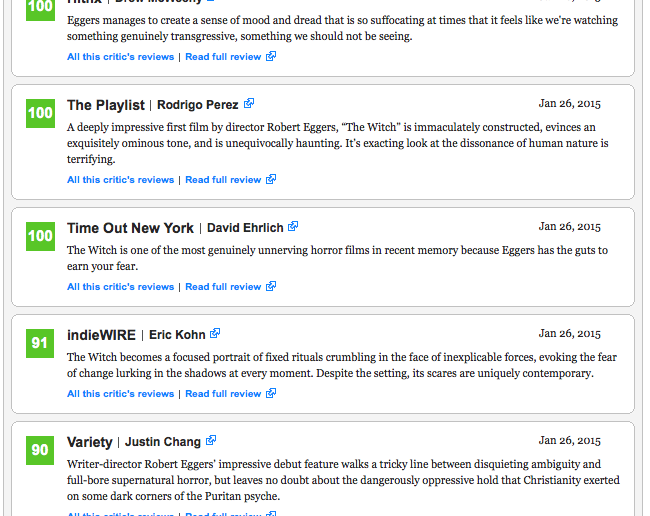Select the 100 score badge for Time Out New York
Image resolution: width=650 pixels, height=516 pixels.
point(40,236)
